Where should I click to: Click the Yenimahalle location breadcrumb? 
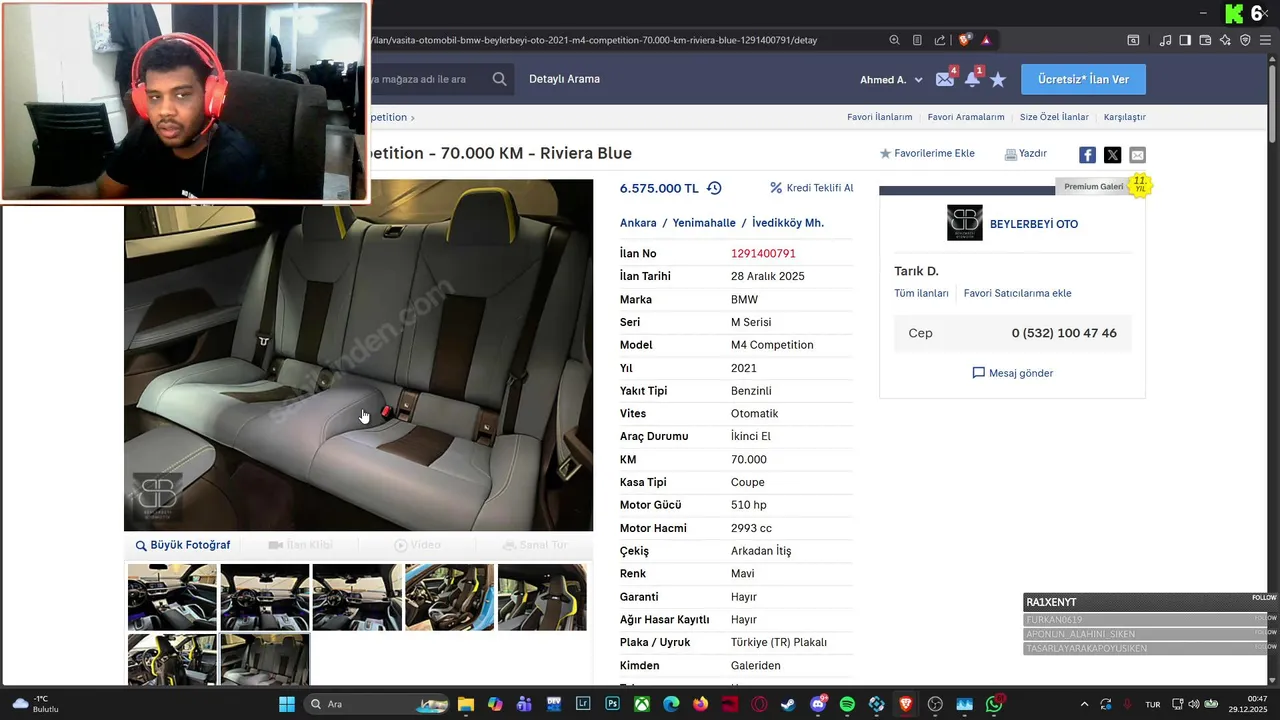pyautogui.click(x=704, y=223)
